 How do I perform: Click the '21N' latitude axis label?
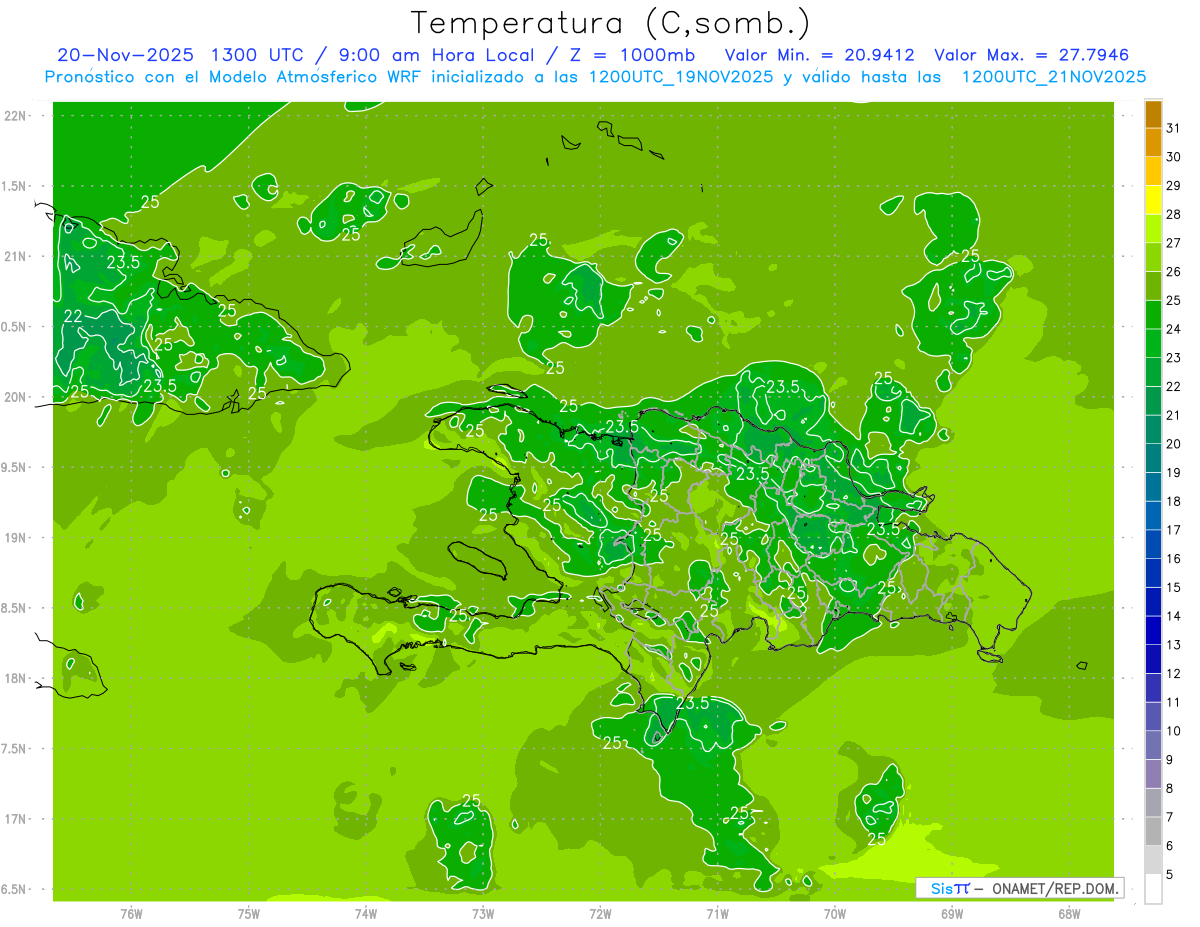[15, 256]
